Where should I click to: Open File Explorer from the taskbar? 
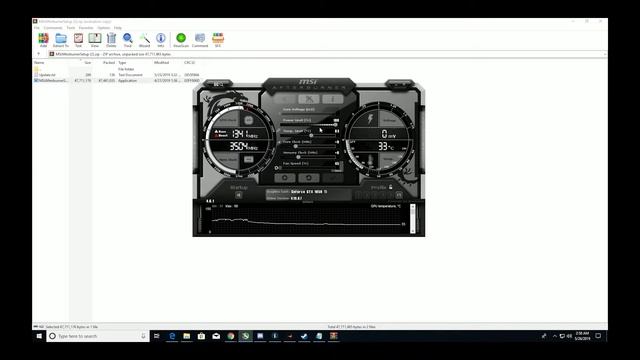(x=187, y=336)
